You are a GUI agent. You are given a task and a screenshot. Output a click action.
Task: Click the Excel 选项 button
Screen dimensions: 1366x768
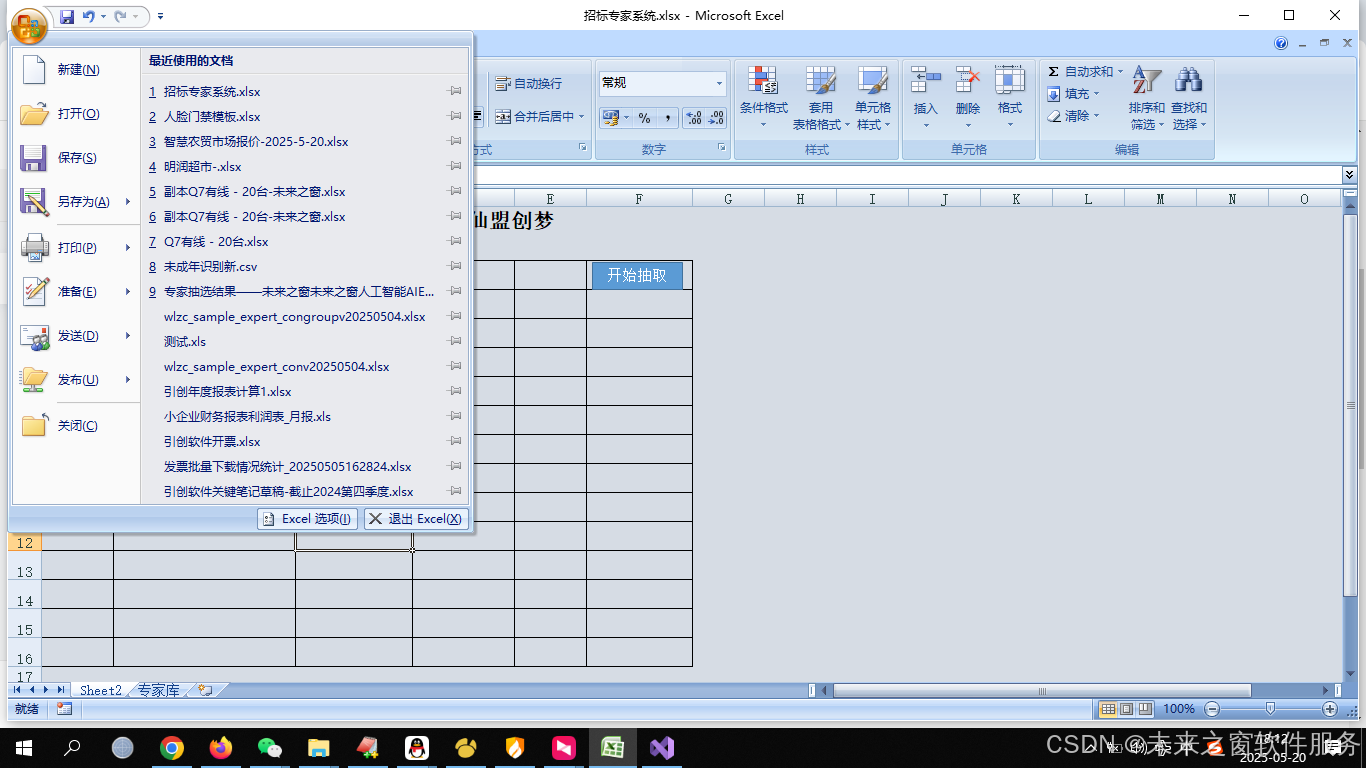307,519
